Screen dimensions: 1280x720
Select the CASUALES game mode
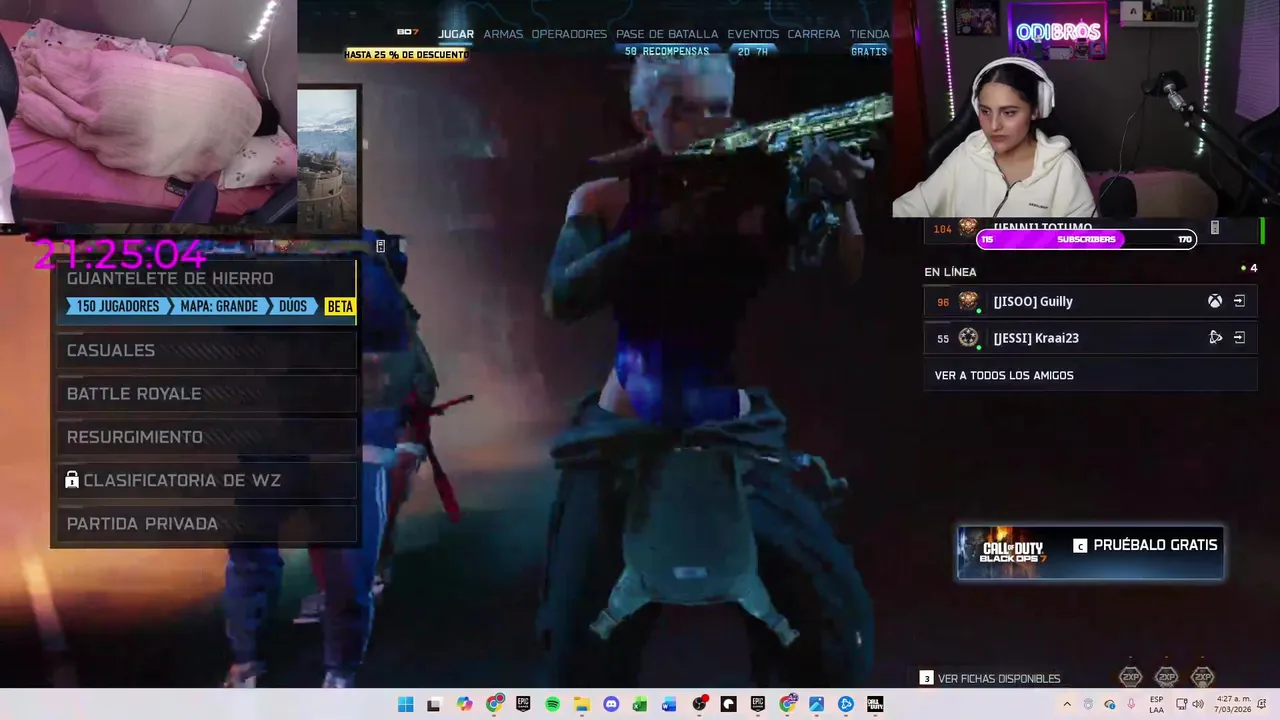pyautogui.click(x=205, y=350)
